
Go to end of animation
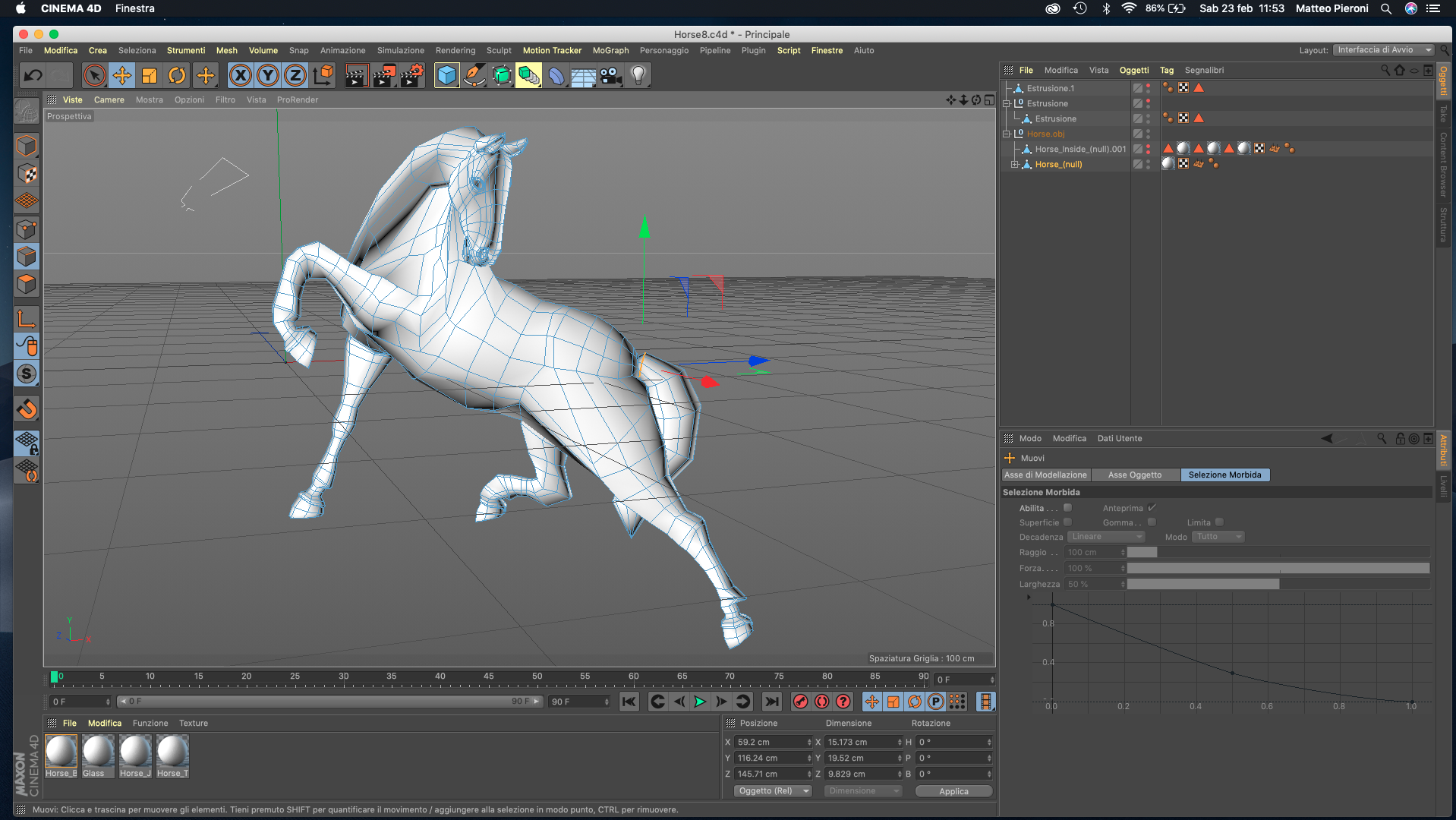point(772,702)
